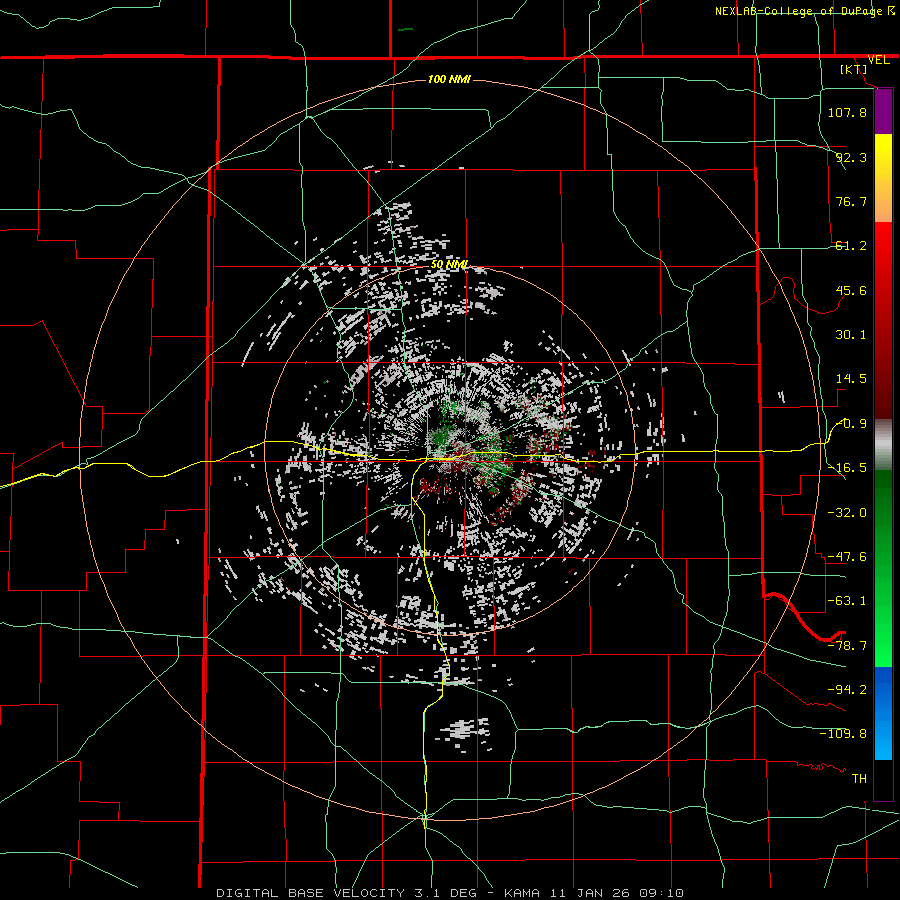This screenshot has width=900, height=900.
Task: Select the VEL legend title
Action: coord(878,60)
